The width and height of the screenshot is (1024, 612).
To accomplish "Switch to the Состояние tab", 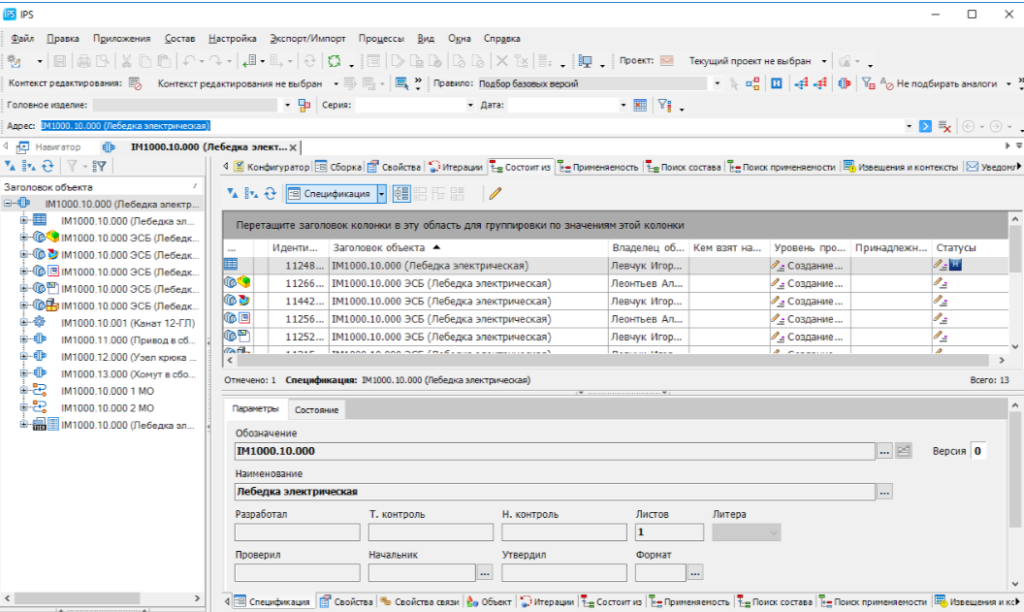I will click(315, 410).
